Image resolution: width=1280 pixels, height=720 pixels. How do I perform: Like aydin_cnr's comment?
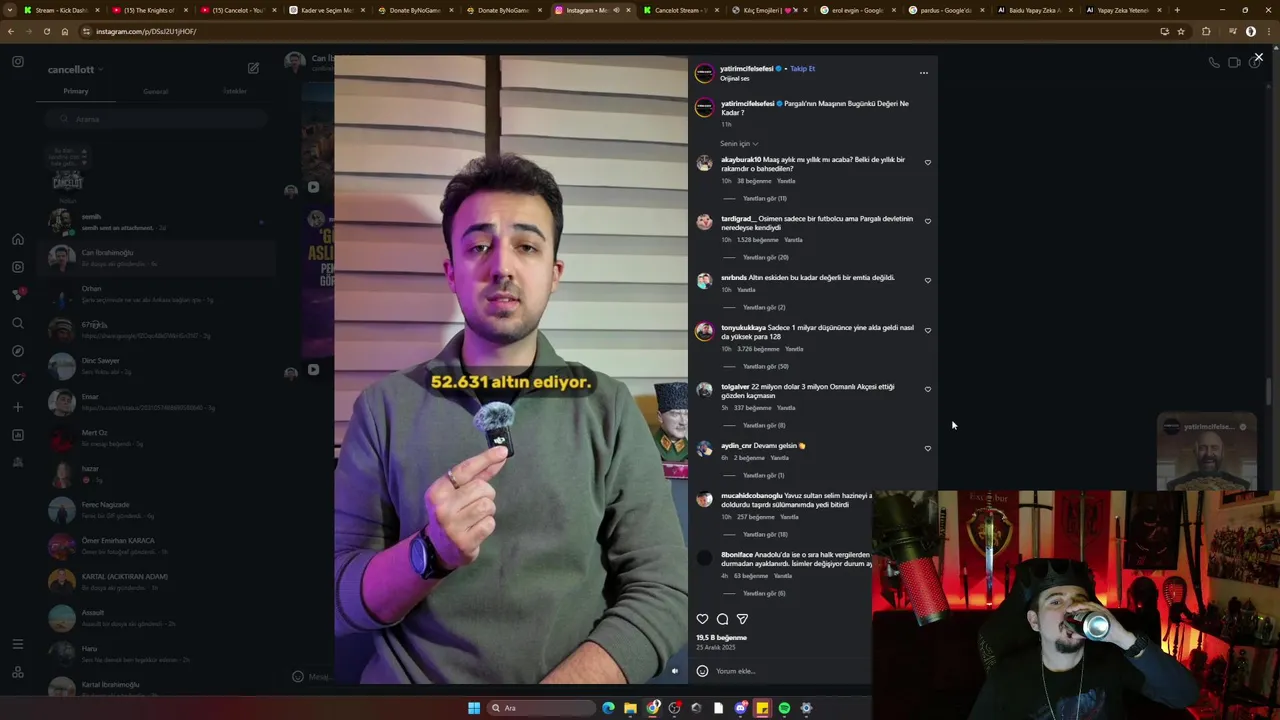tap(927, 448)
